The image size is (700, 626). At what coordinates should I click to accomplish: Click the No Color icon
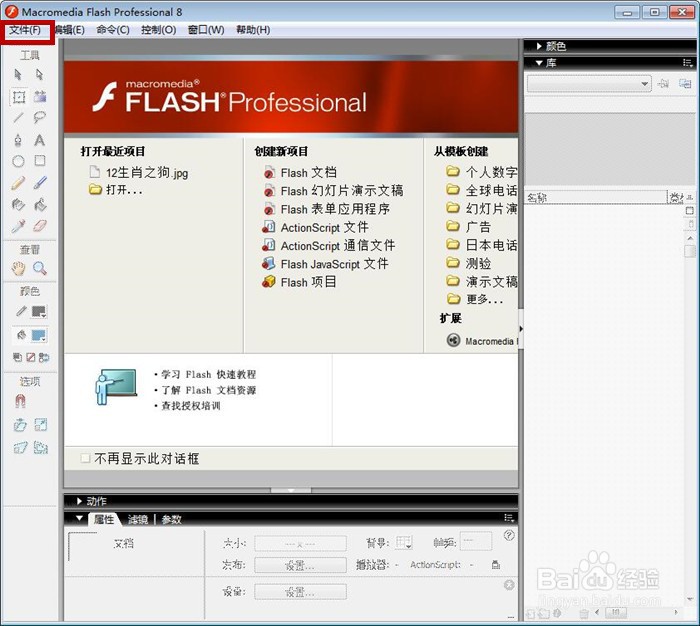tap(31, 357)
